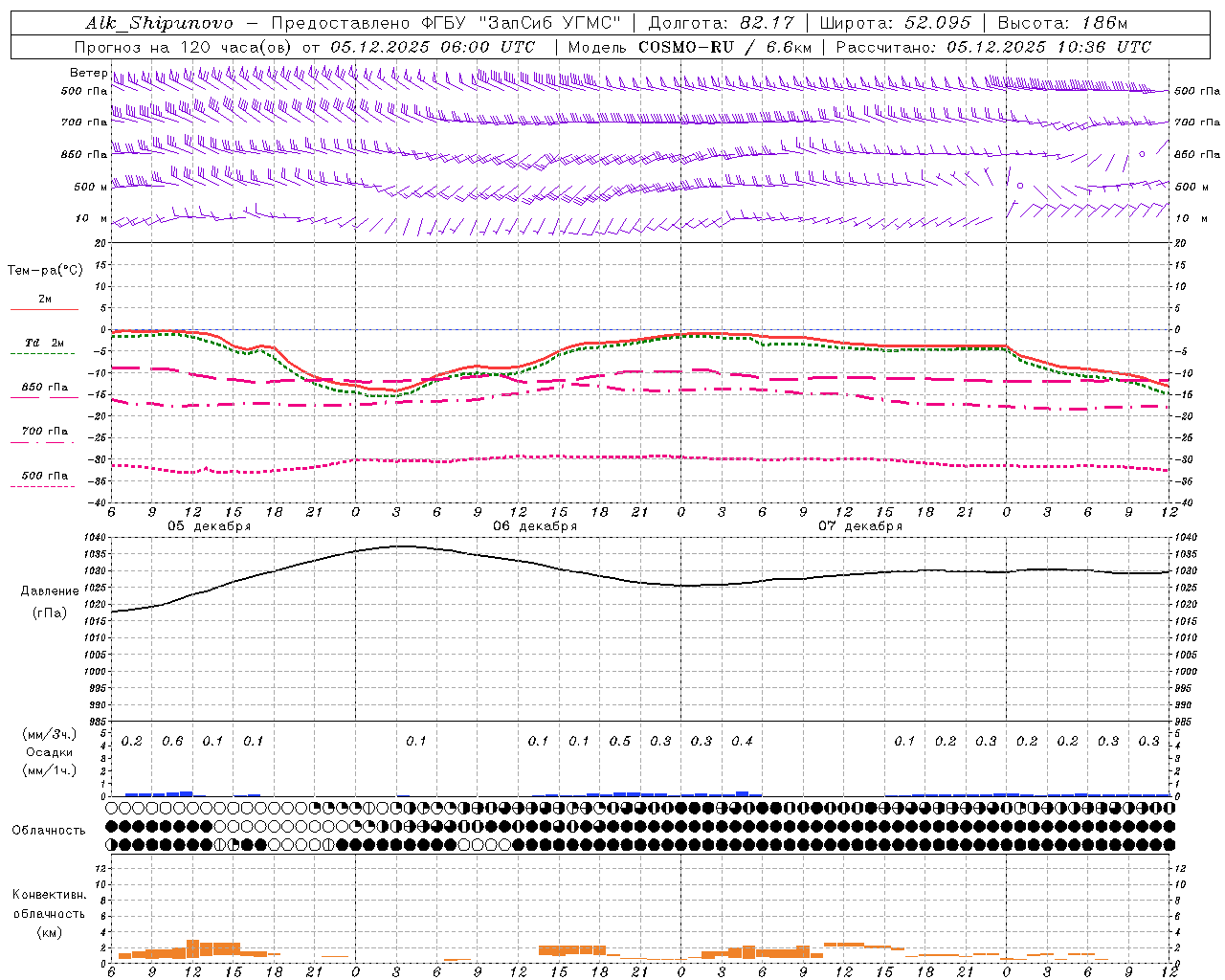Viewport: 1225px width, 980px height.
Task: Click the 0.6 precipitation amount value
Action: pos(172,742)
